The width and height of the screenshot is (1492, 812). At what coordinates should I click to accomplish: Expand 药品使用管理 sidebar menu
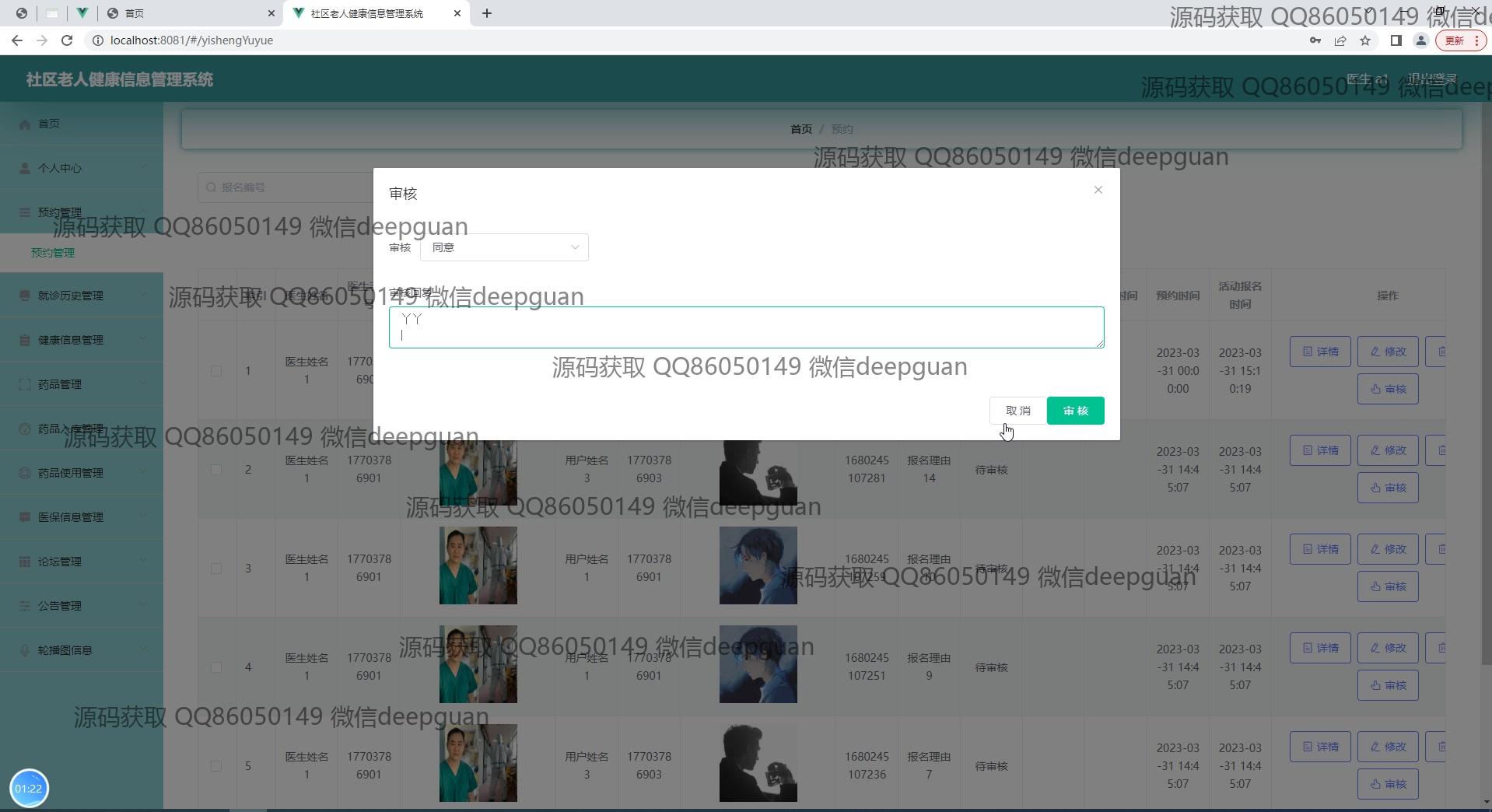click(x=82, y=473)
